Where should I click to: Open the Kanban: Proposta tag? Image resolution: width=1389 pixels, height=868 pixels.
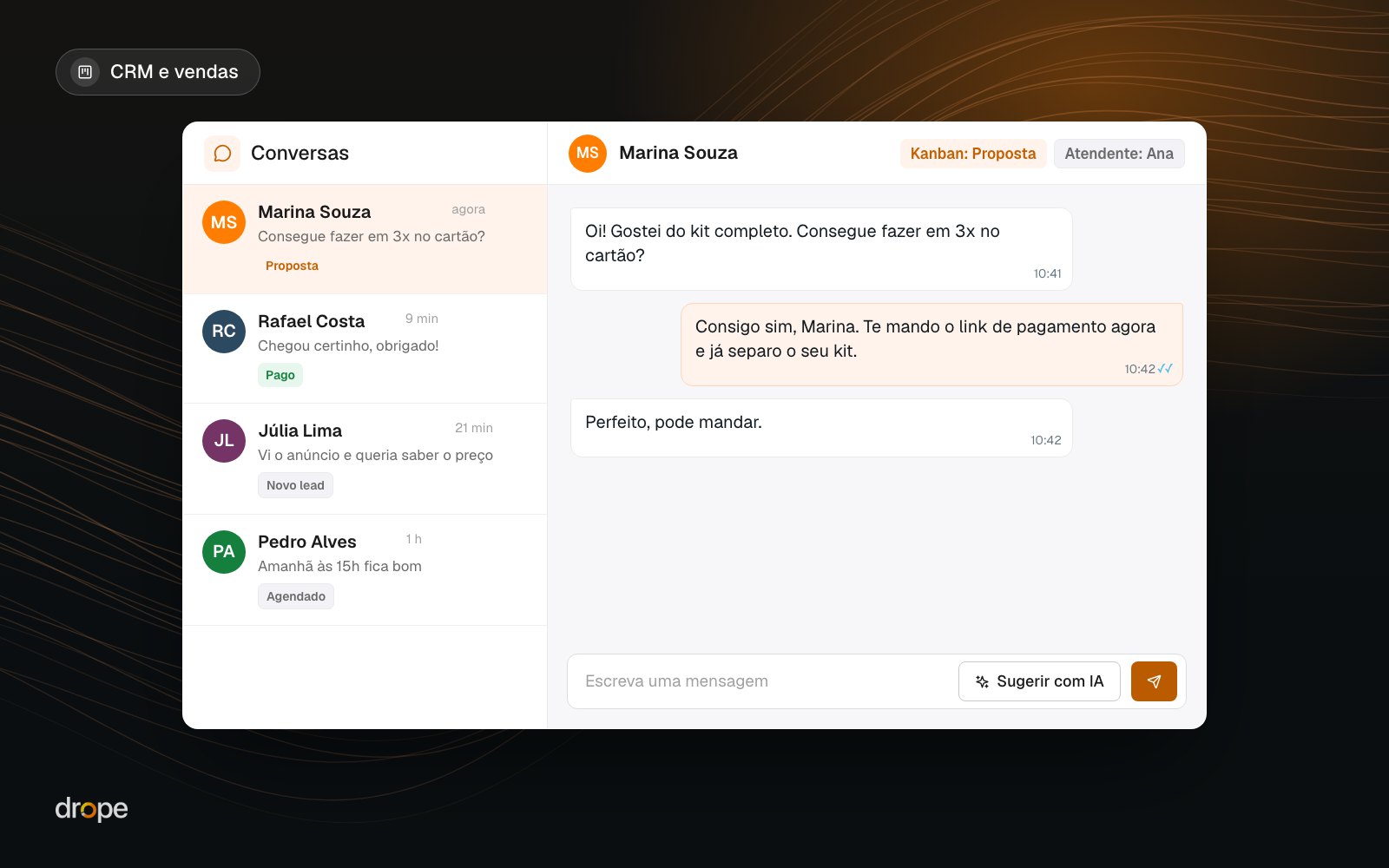973,154
